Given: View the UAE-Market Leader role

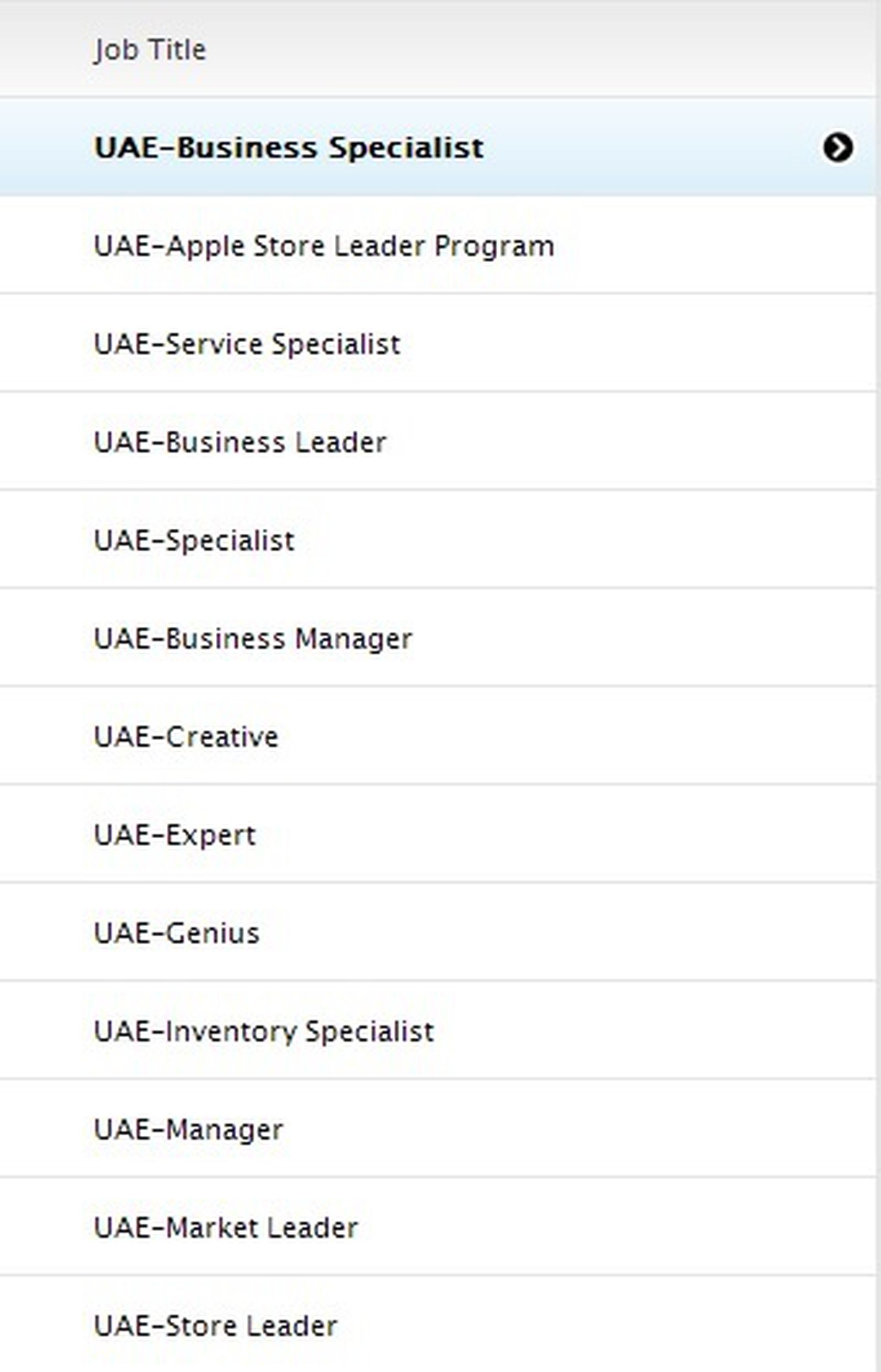Looking at the screenshot, I should [226, 1228].
